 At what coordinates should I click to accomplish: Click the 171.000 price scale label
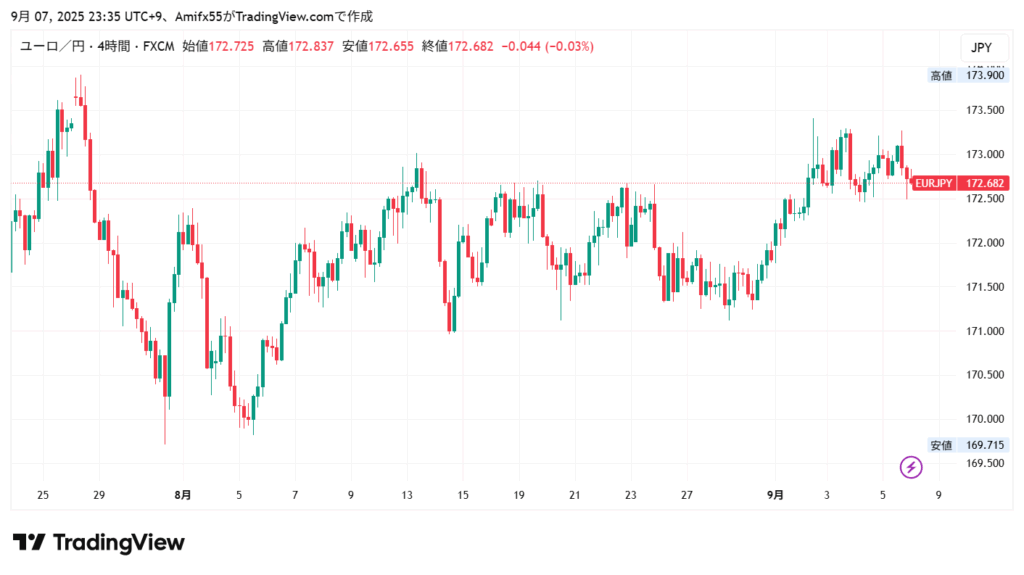984,331
